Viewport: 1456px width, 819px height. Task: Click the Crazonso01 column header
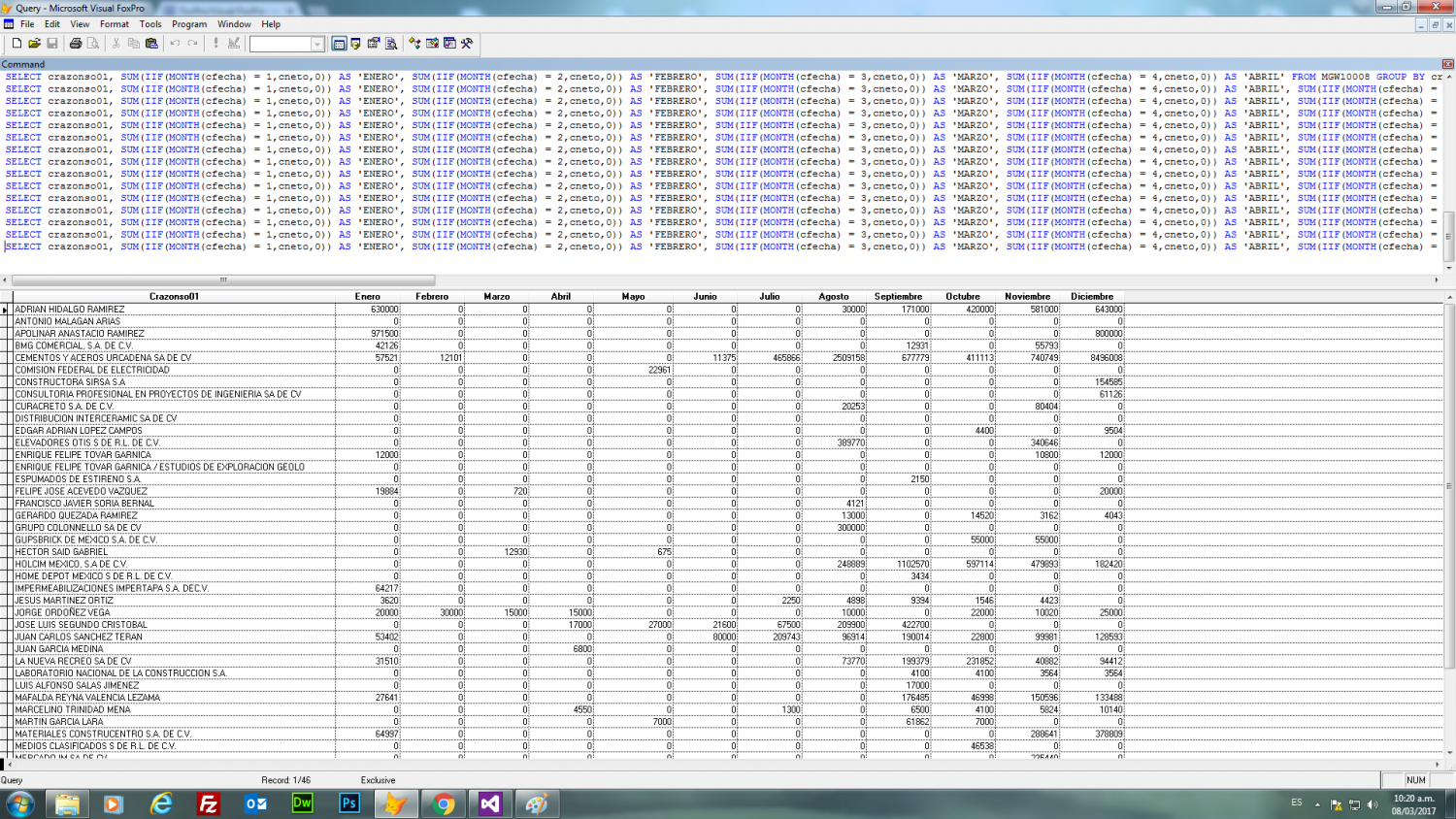pos(174,297)
